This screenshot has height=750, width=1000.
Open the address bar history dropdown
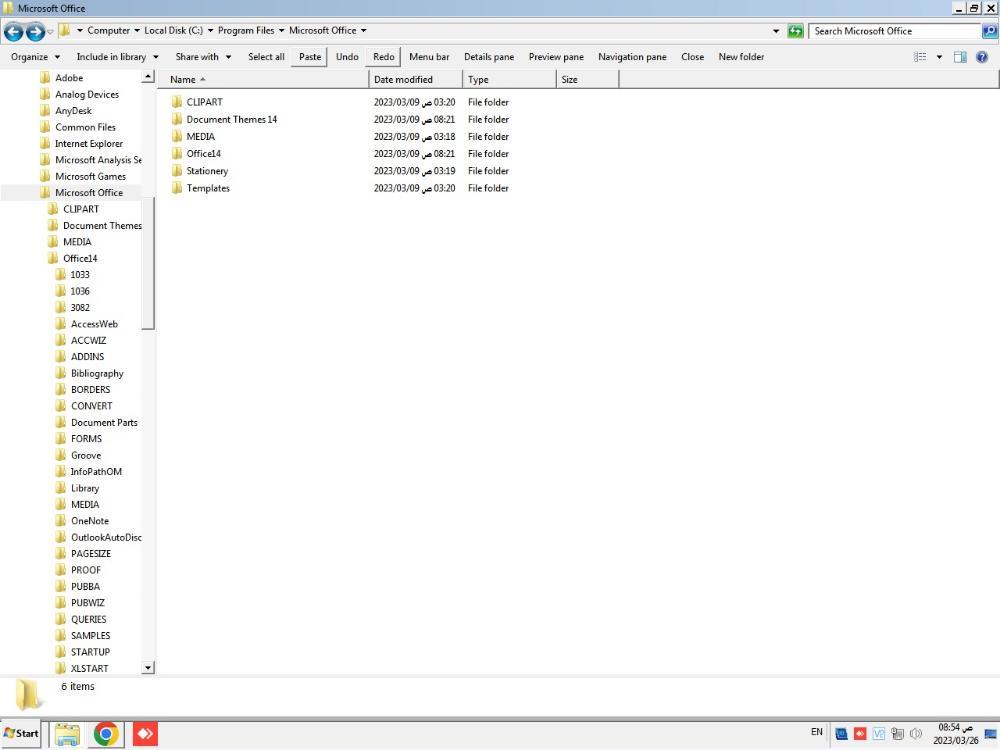(776, 31)
